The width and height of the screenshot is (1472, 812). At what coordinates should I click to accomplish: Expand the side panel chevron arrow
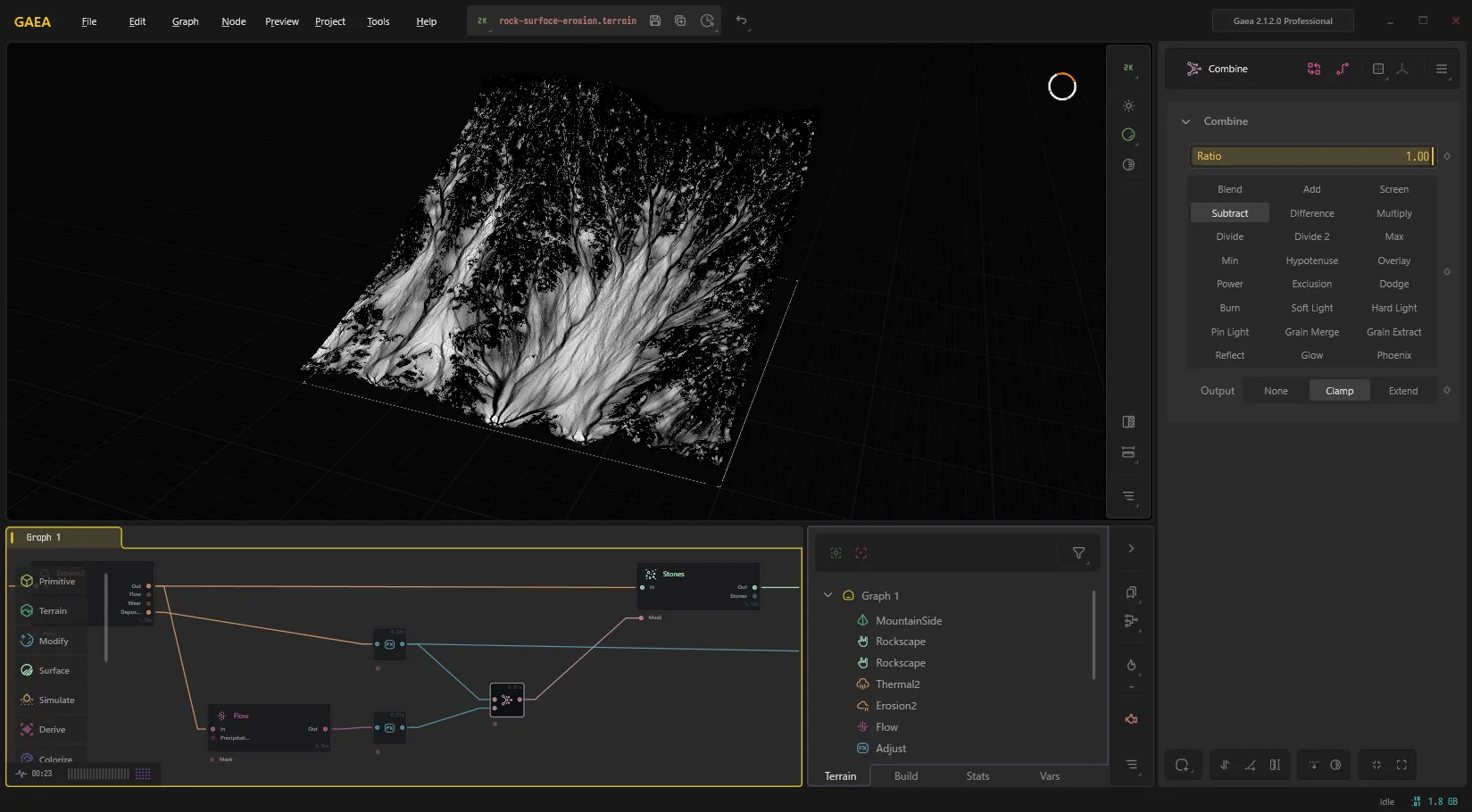[x=1131, y=549]
